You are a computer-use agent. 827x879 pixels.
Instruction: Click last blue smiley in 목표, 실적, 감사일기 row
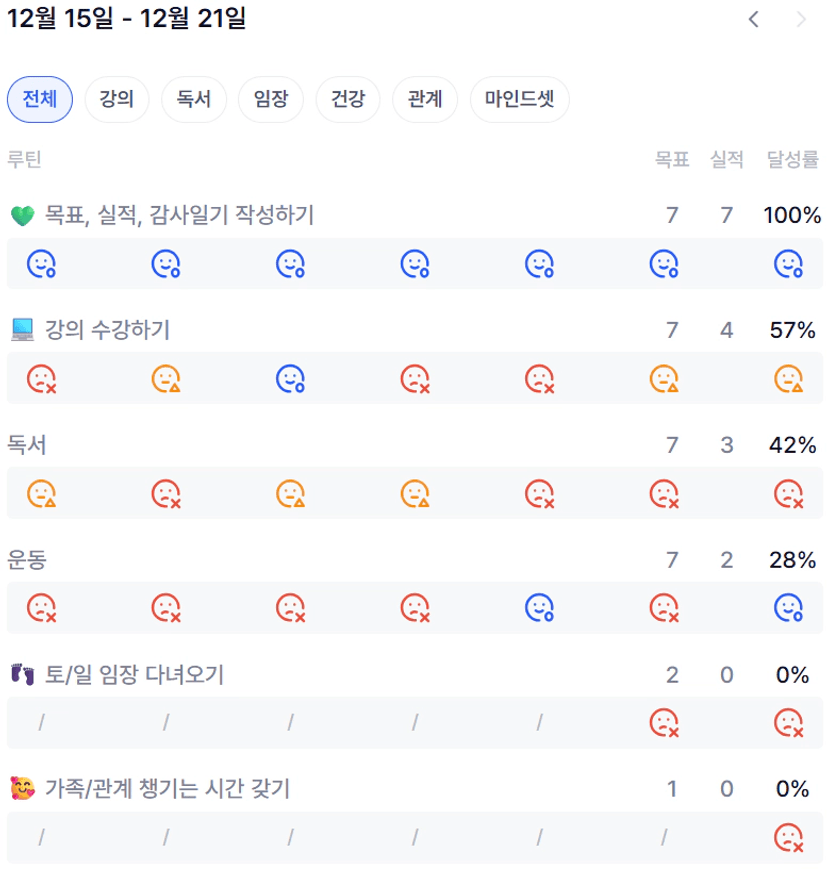tap(789, 264)
